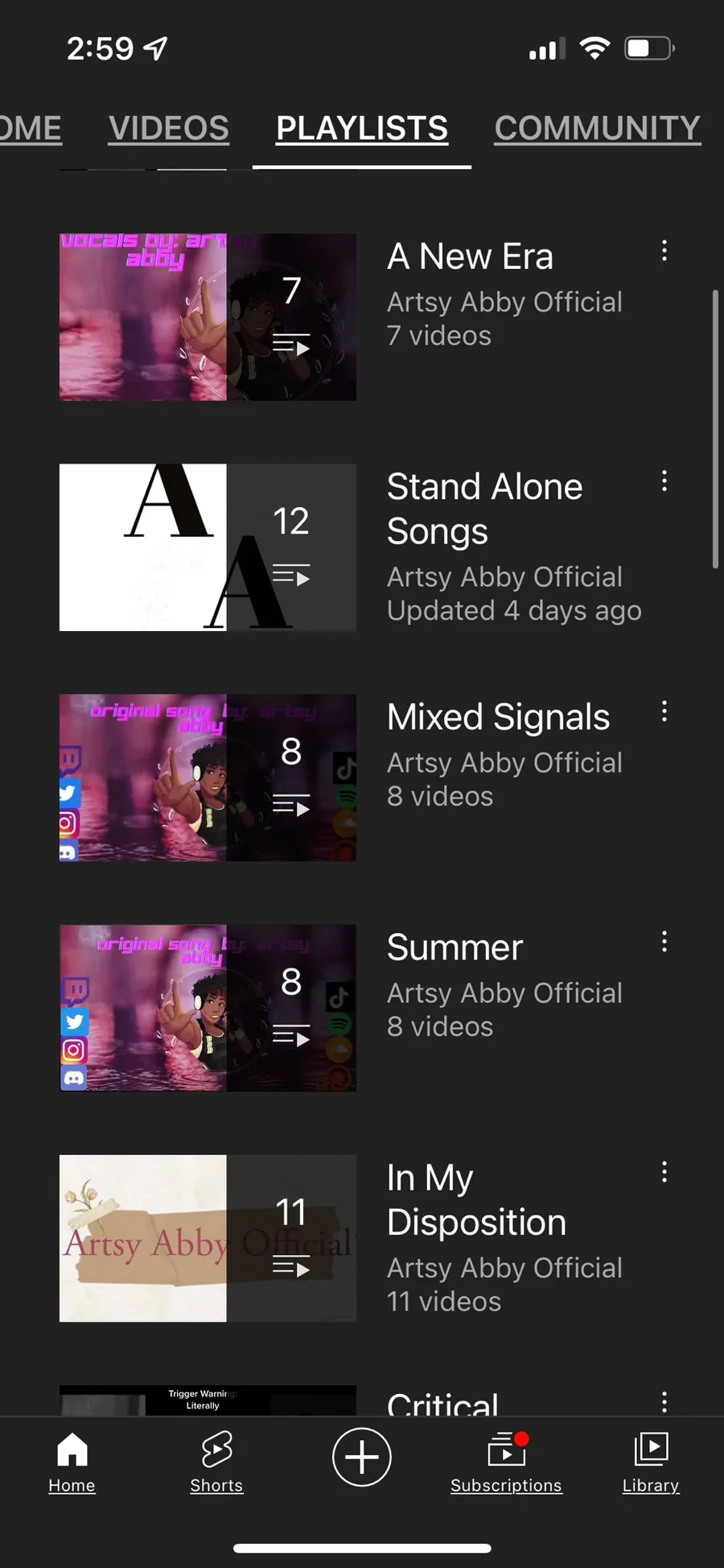Screen dimensions: 724x1568
Task: Open more options for In My Disposition
Action: [x=664, y=1172]
